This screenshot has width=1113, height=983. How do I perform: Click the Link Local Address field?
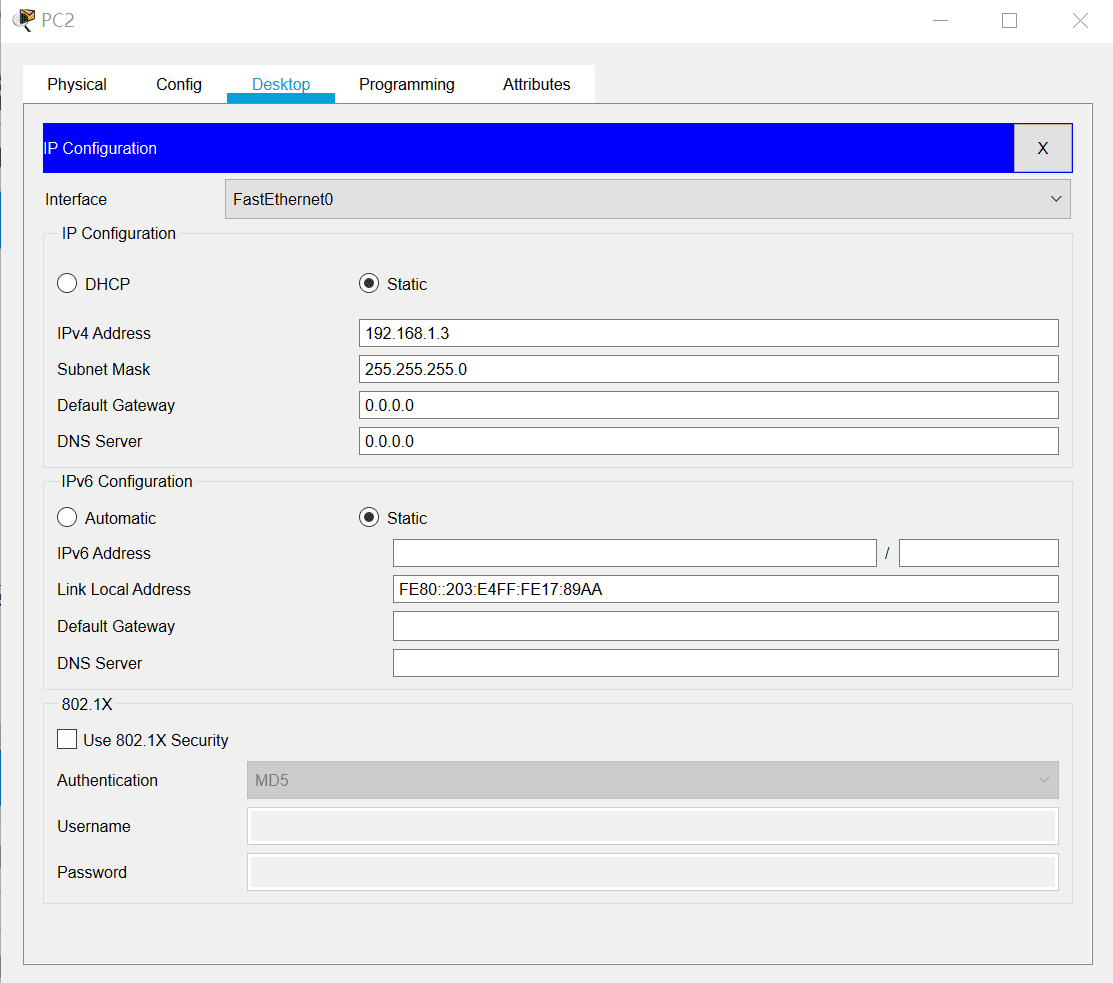(x=725, y=589)
